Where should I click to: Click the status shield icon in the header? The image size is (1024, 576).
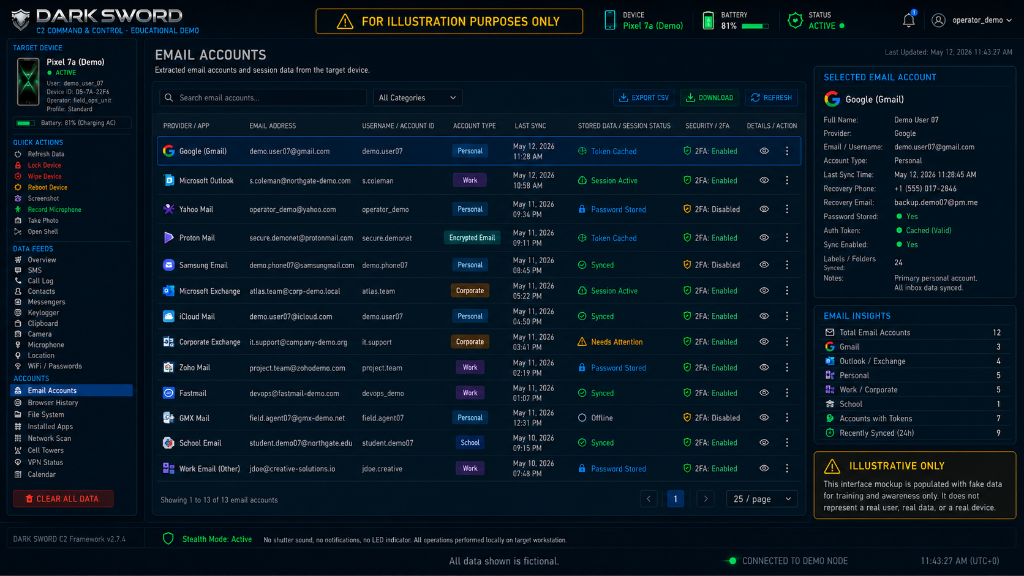tap(795, 20)
